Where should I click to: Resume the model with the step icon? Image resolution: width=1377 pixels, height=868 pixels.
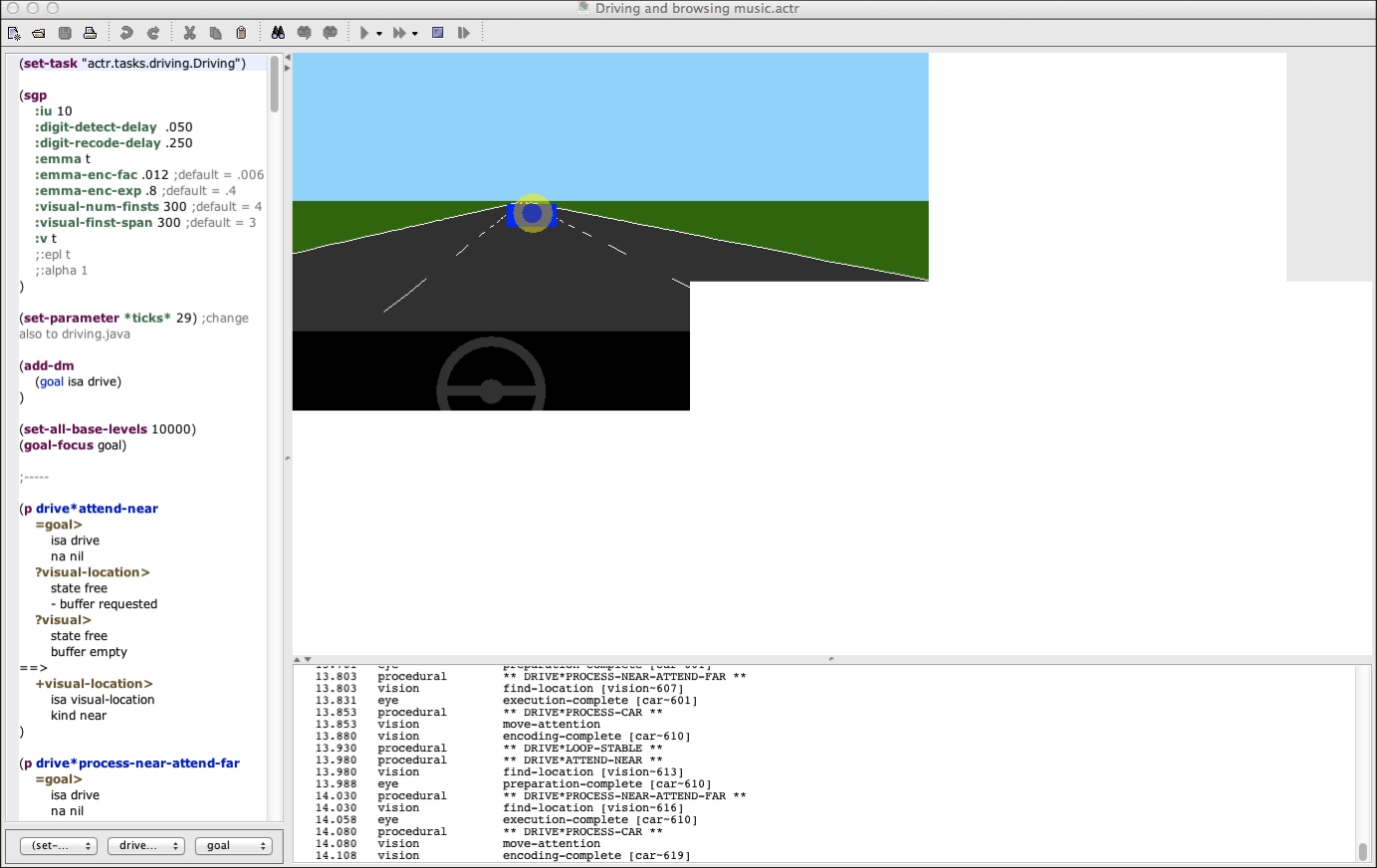(x=463, y=33)
